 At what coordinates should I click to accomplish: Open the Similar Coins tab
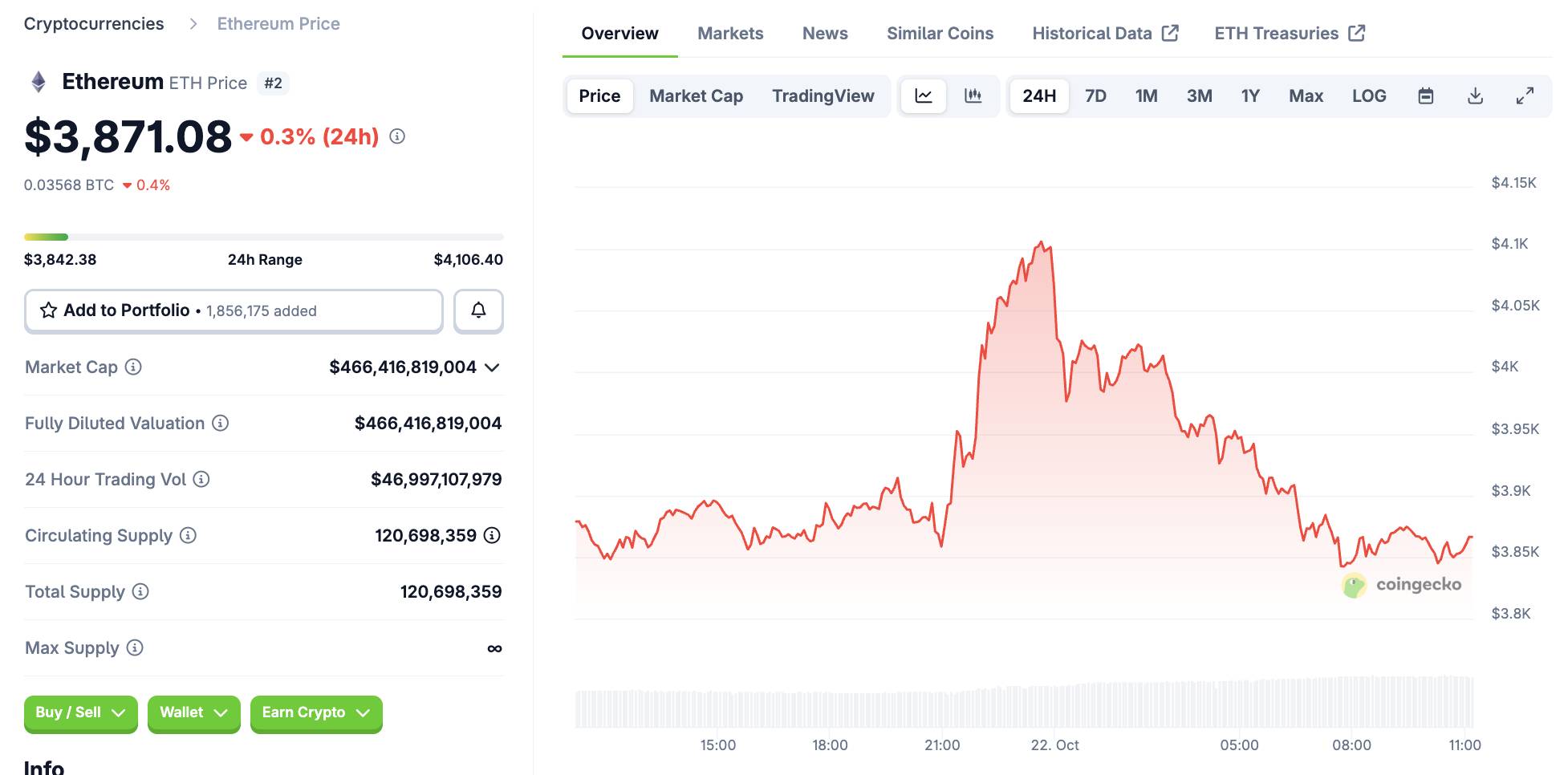(940, 34)
